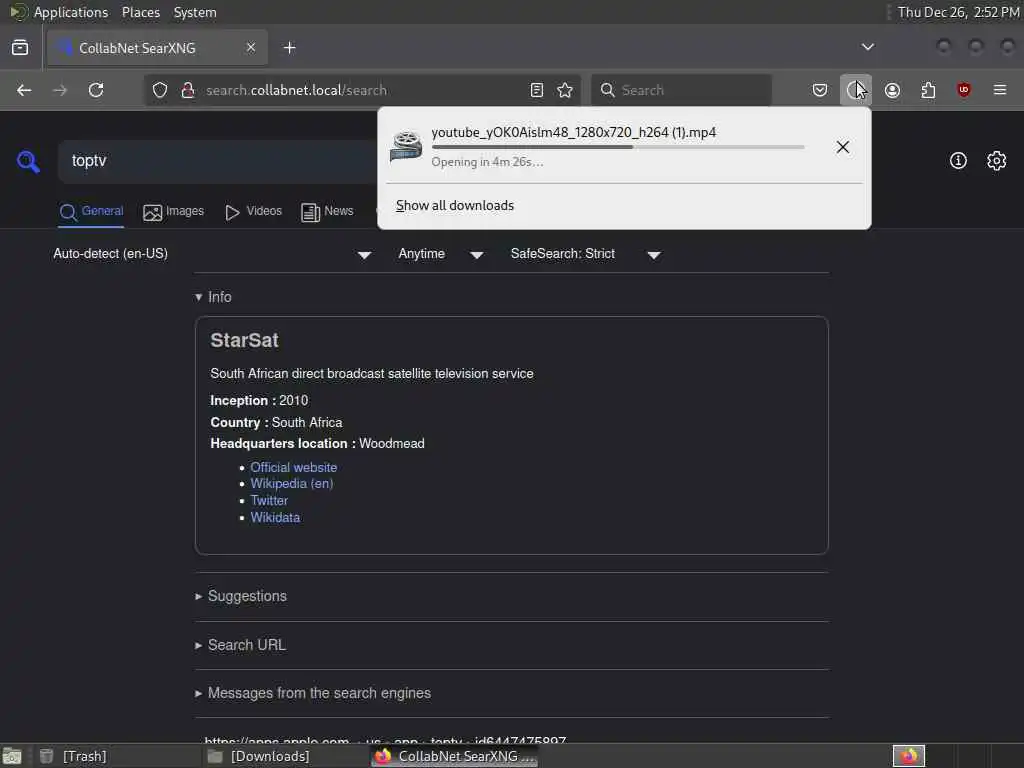
Task: Click the StarSat infobox heading
Action: click(x=244, y=340)
